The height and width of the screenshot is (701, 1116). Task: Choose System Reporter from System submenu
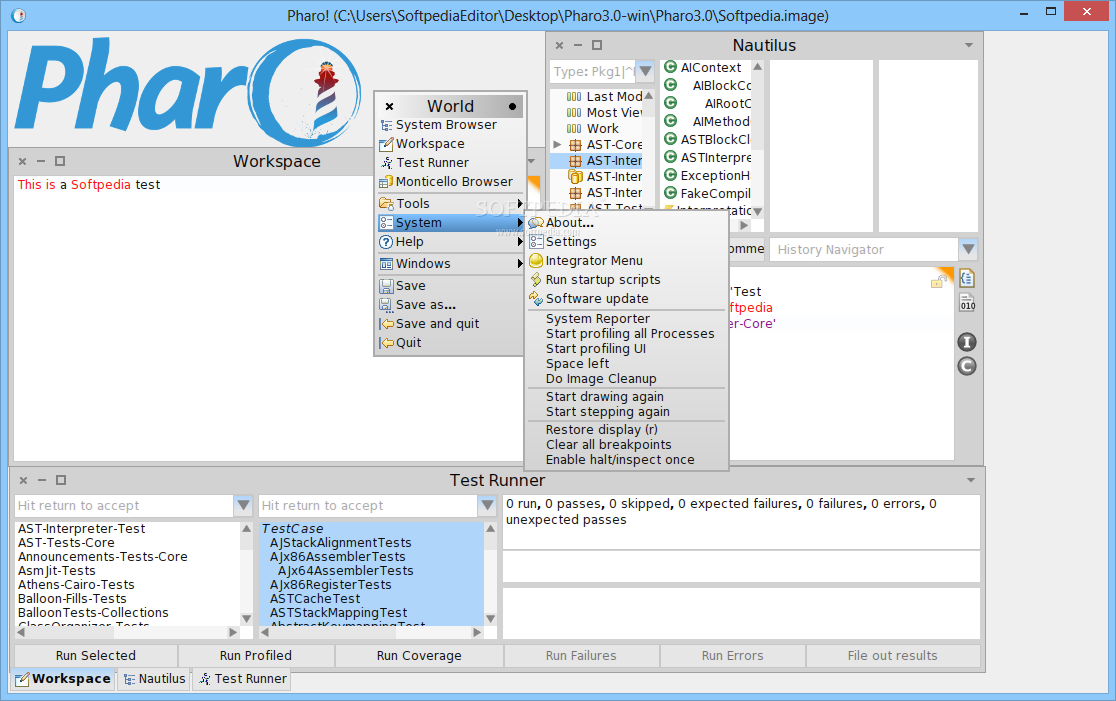pos(597,319)
